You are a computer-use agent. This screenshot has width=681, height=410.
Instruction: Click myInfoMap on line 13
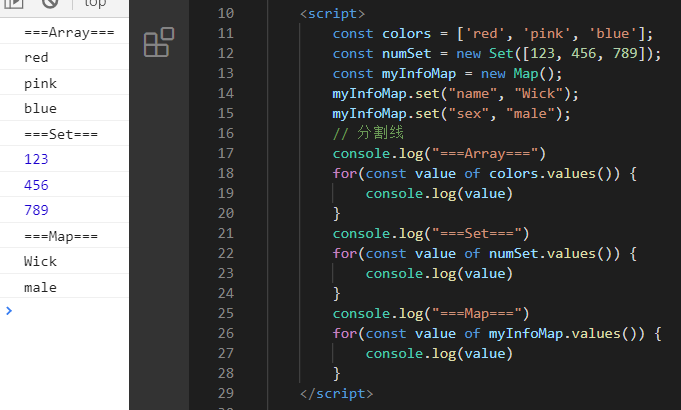[x=419, y=73]
